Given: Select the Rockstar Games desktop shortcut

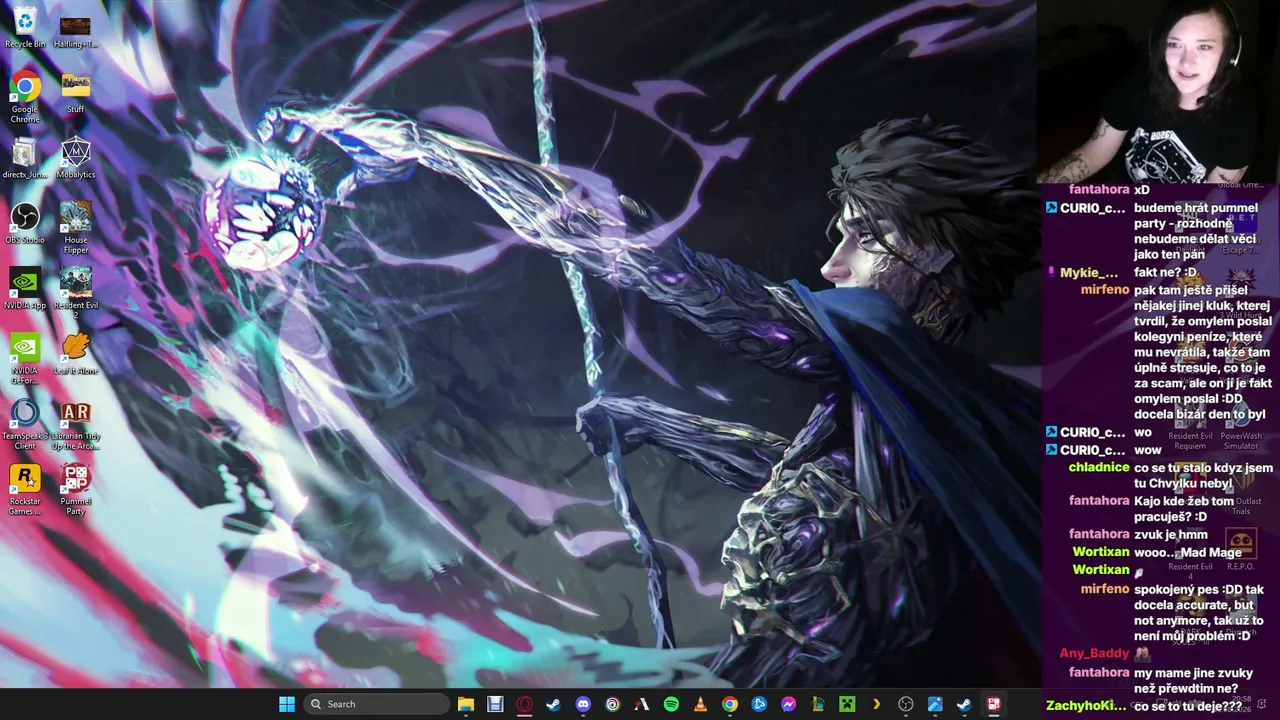Looking at the screenshot, I should 25,489.
